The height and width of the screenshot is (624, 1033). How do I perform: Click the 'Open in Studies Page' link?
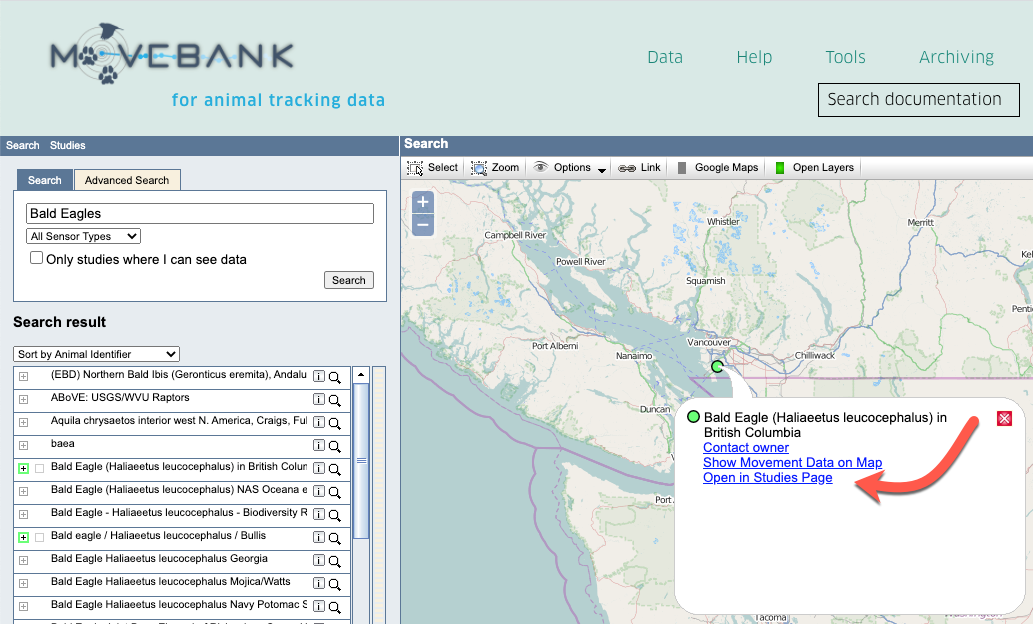(x=767, y=478)
